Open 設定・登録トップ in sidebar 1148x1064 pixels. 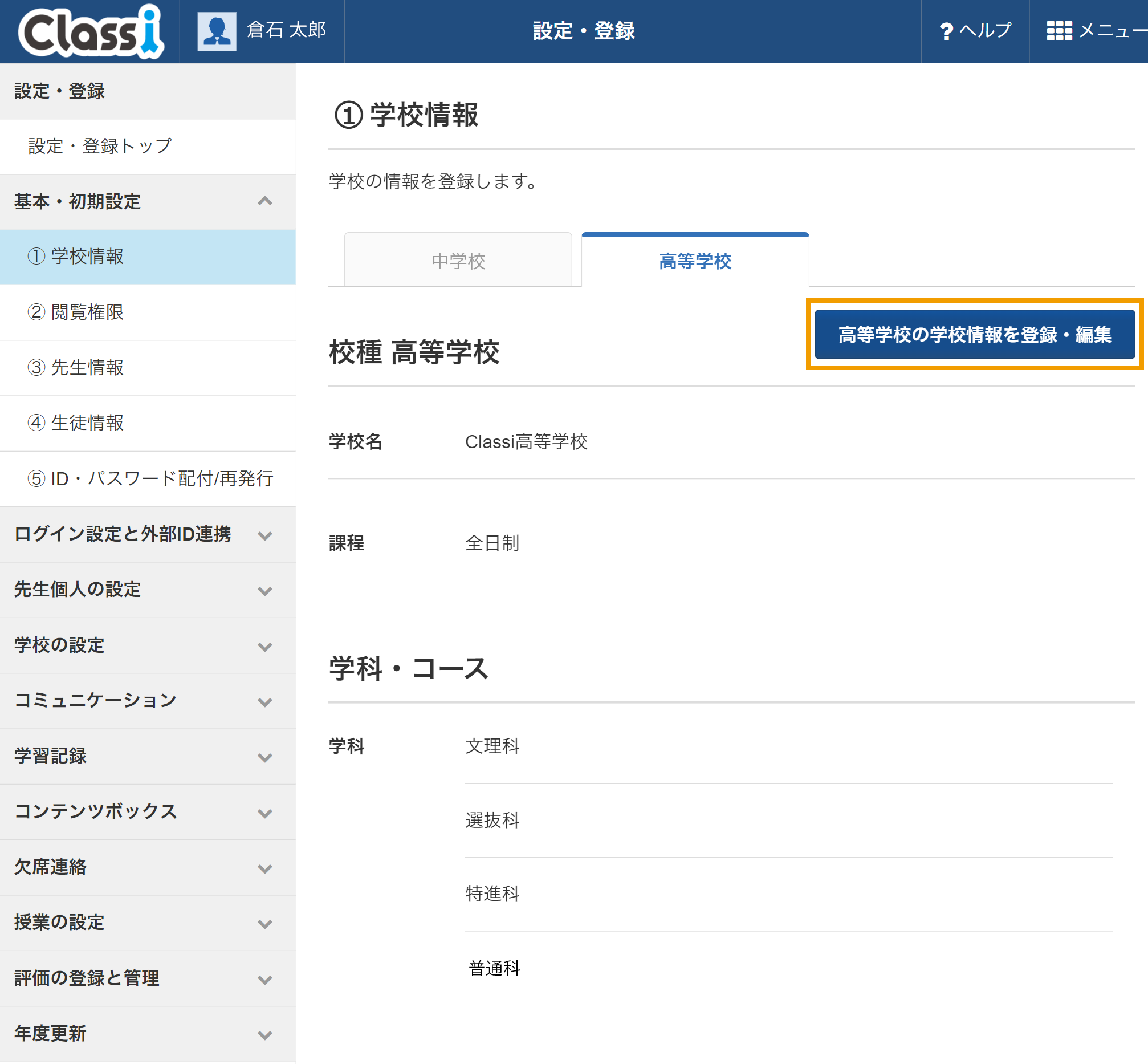(x=148, y=146)
